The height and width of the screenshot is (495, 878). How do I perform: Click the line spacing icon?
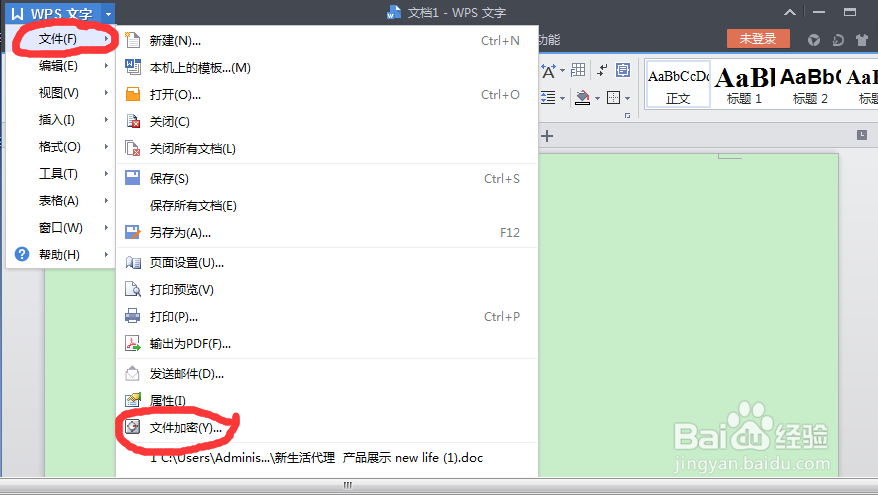tap(548, 98)
